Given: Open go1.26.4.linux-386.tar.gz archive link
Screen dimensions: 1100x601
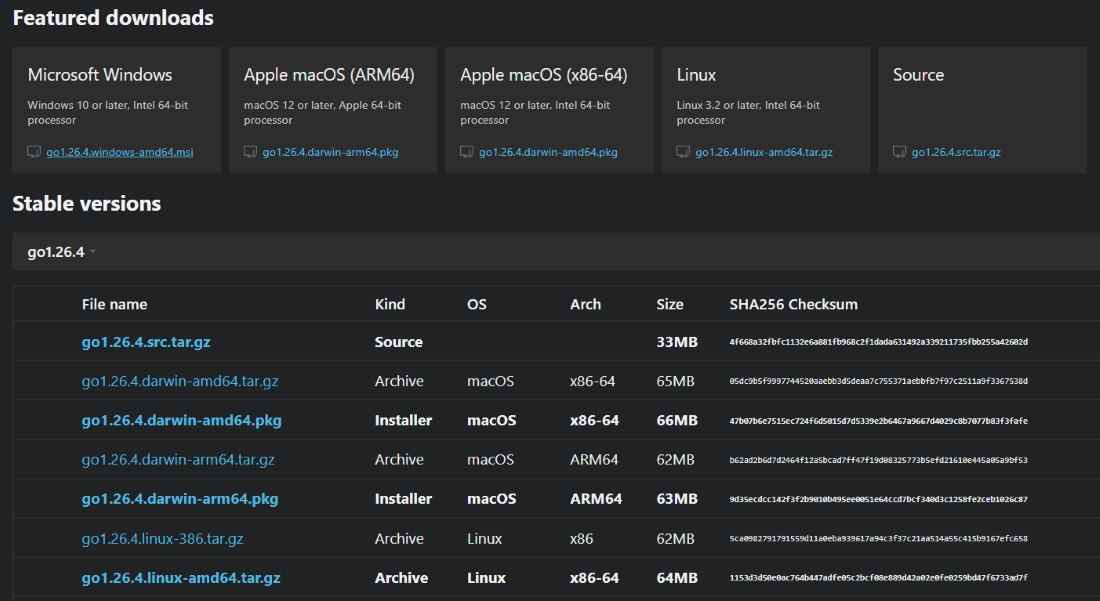Looking at the screenshot, I should coord(163,539).
